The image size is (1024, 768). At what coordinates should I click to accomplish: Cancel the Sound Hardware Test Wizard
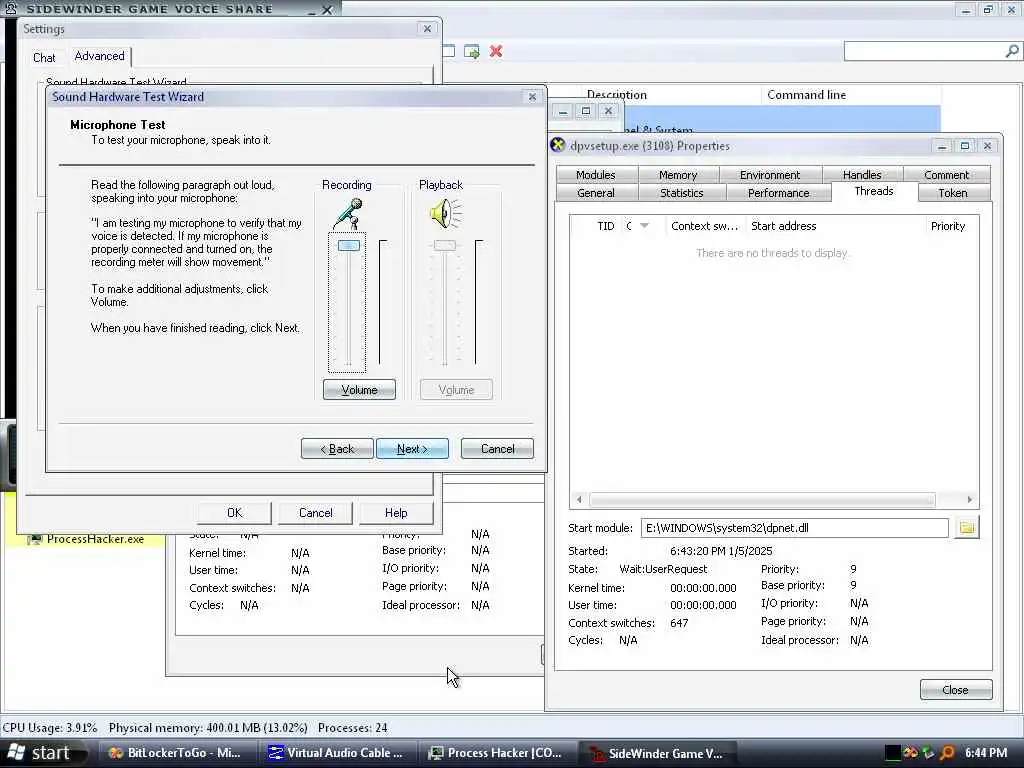[497, 449]
